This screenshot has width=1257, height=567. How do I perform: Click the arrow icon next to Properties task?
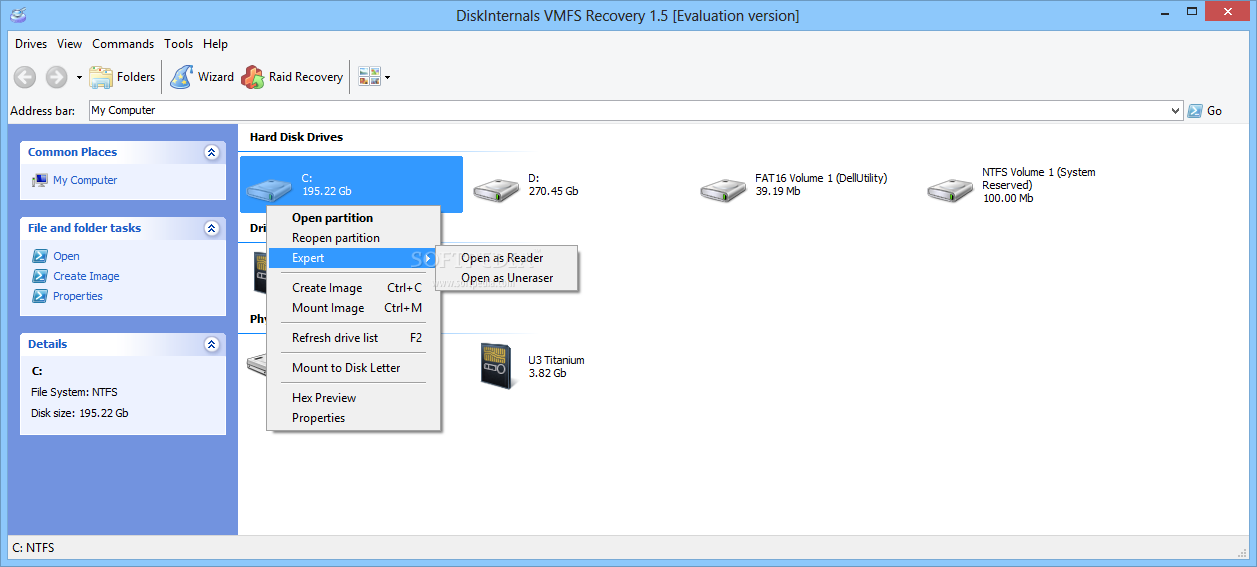click(x=40, y=296)
